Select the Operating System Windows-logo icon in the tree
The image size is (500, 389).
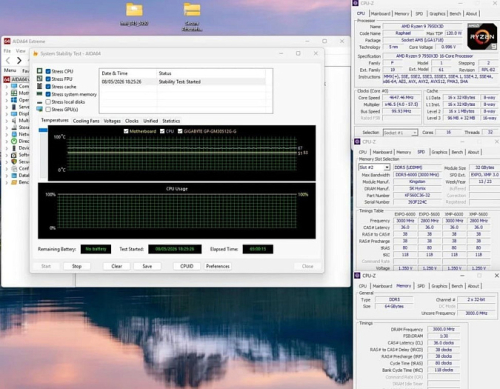[x=14, y=100]
